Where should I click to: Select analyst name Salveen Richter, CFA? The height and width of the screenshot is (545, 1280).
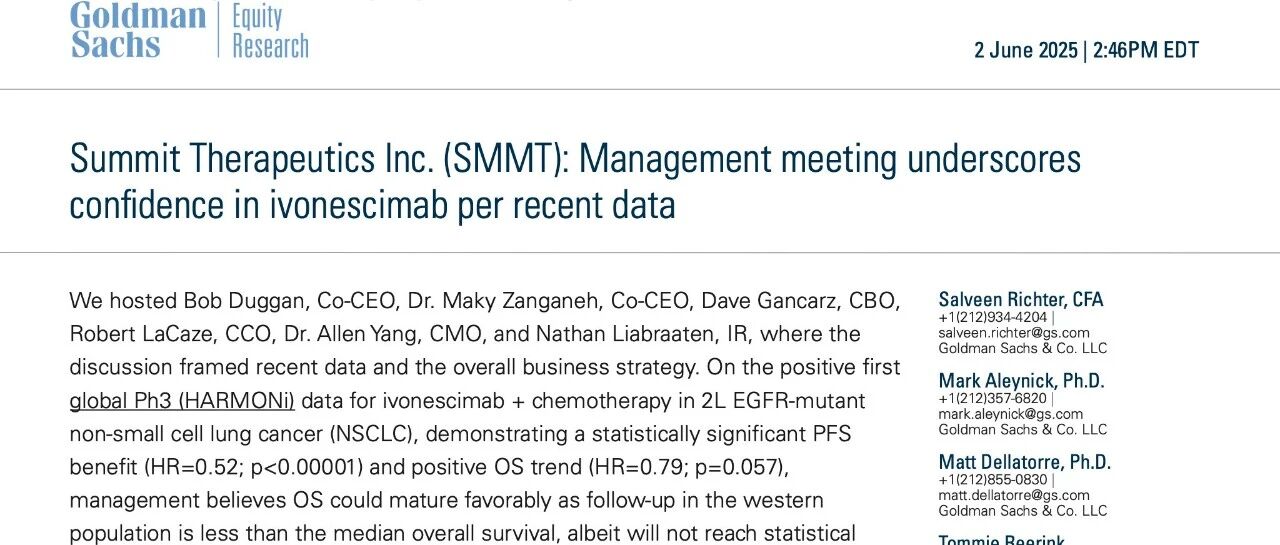(x=1021, y=299)
